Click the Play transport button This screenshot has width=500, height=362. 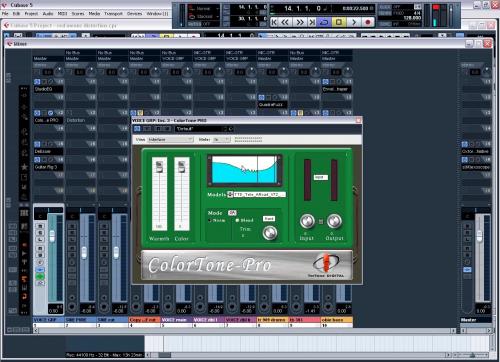coord(354,22)
